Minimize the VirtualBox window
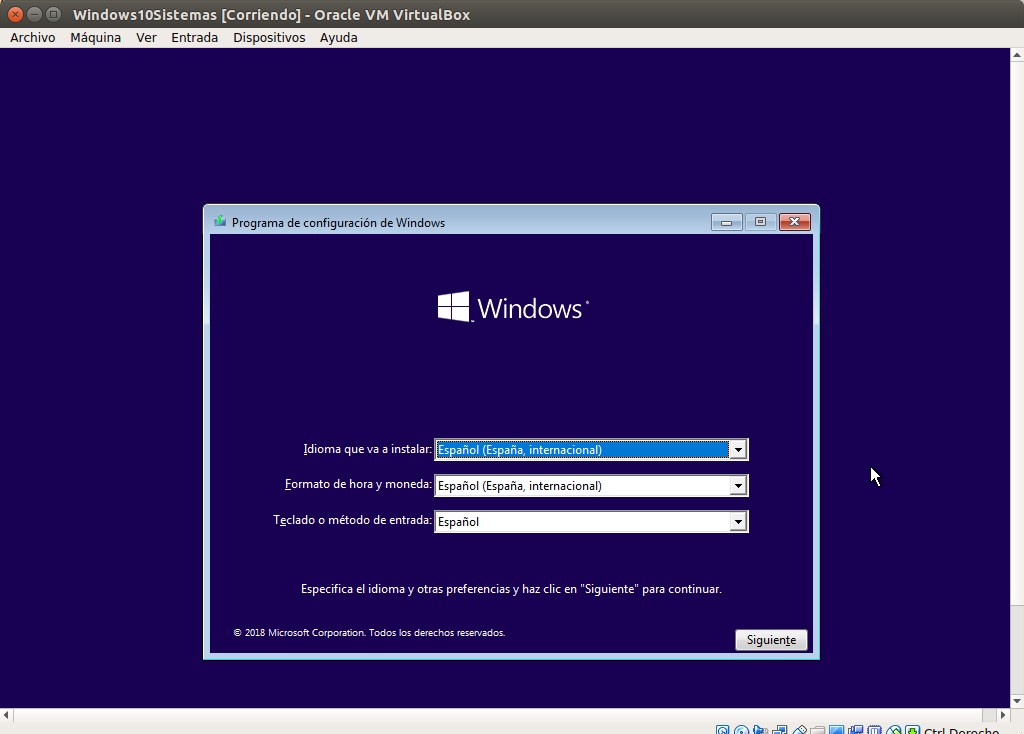The height and width of the screenshot is (734, 1024). coord(35,14)
